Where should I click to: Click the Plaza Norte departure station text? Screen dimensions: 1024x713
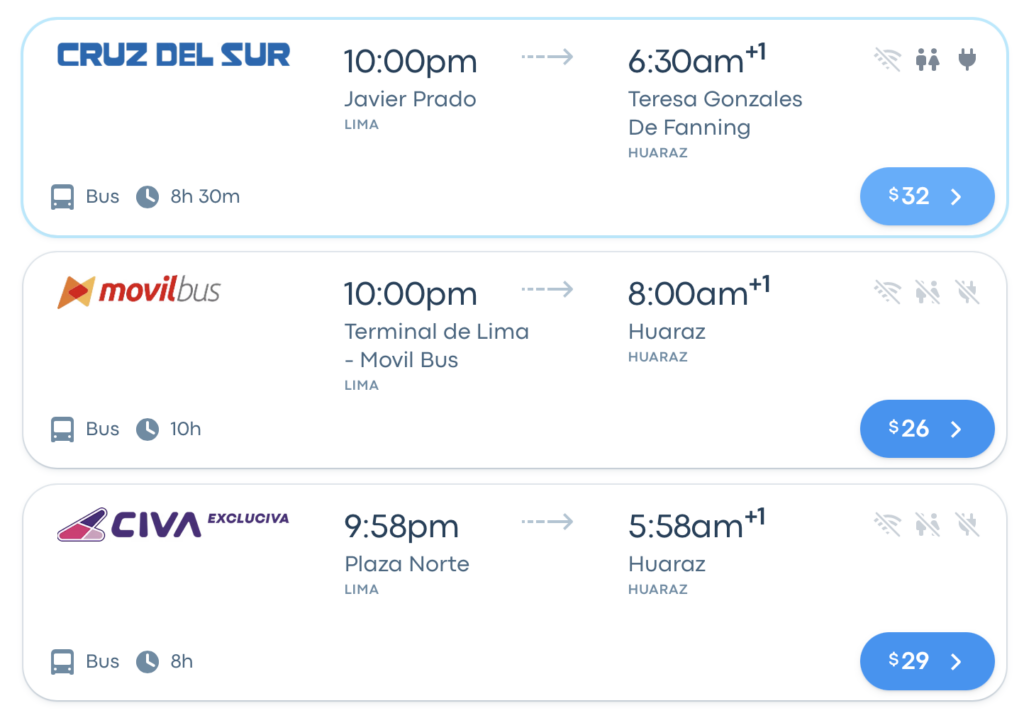pos(407,564)
